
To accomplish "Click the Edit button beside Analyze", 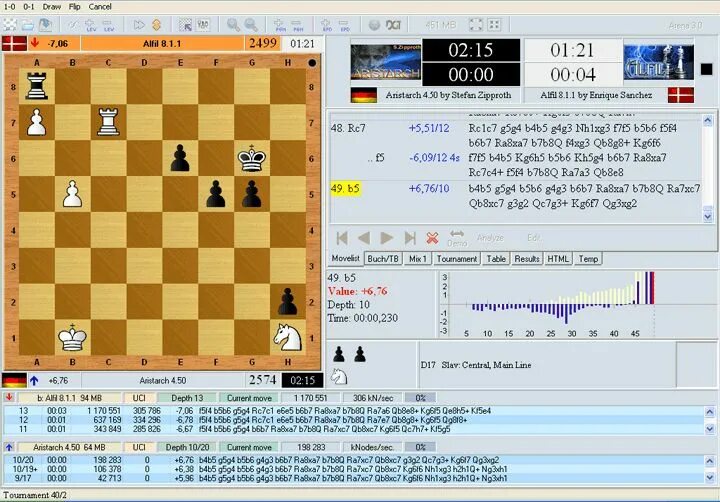I will [534, 237].
